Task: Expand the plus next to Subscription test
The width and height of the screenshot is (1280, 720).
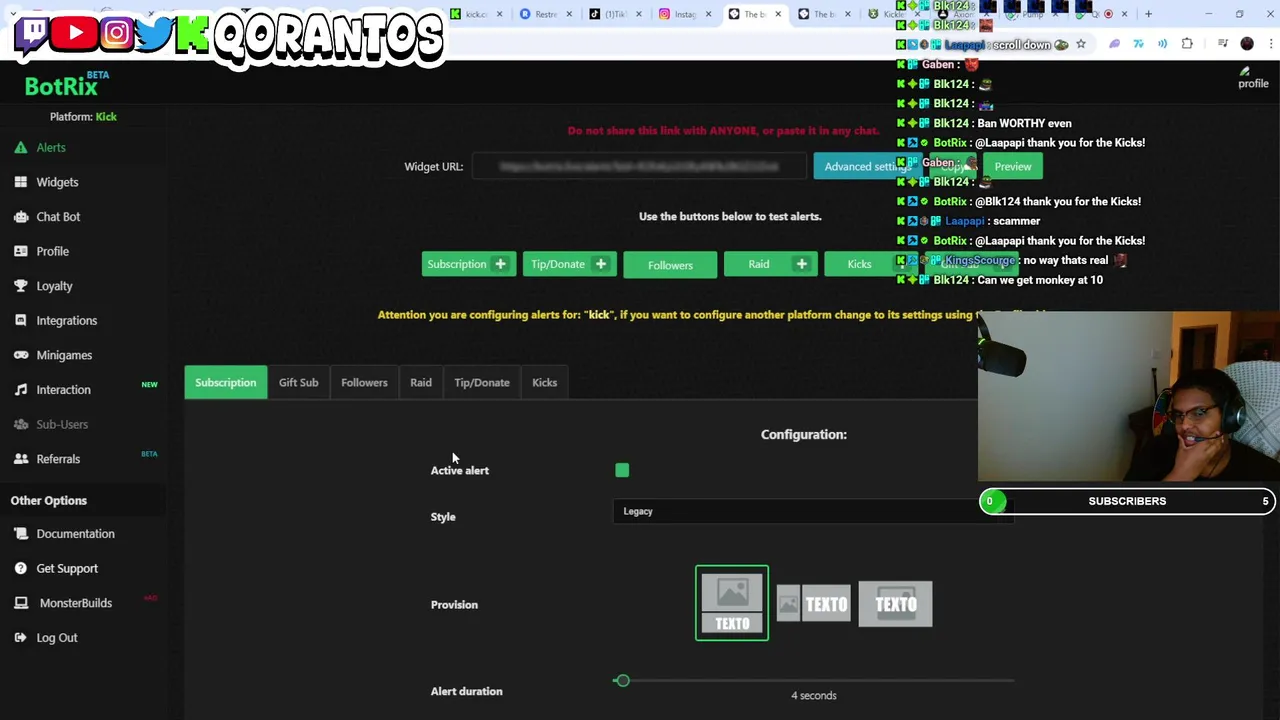Action: pos(500,264)
